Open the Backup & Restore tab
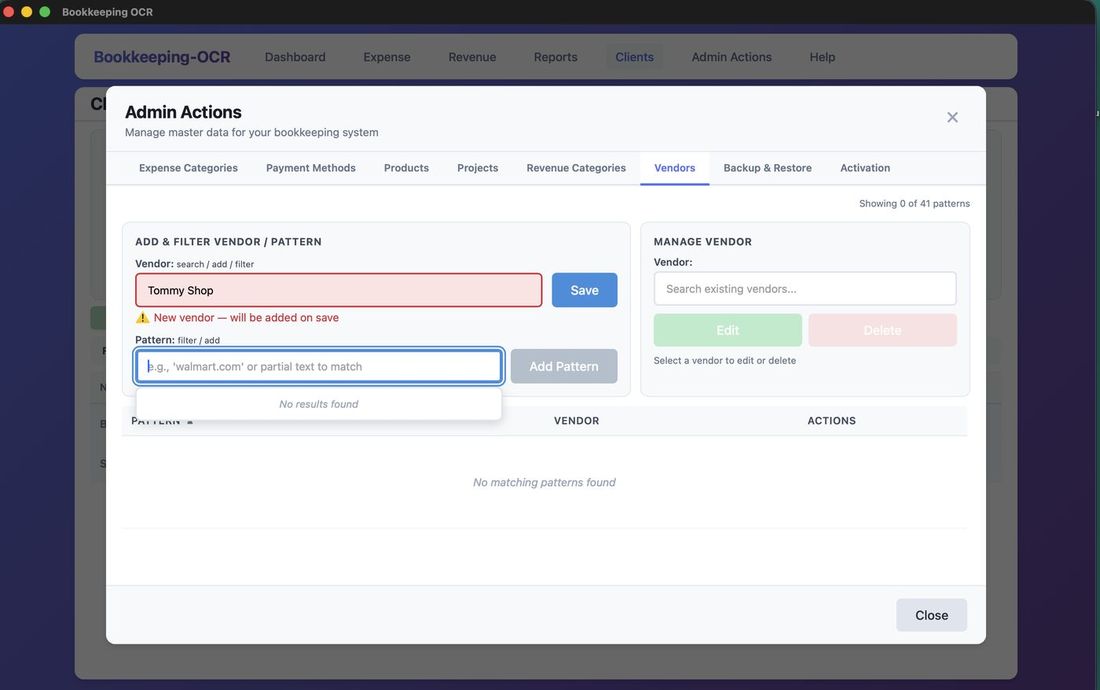The height and width of the screenshot is (690, 1100). (x=767, y=168)
